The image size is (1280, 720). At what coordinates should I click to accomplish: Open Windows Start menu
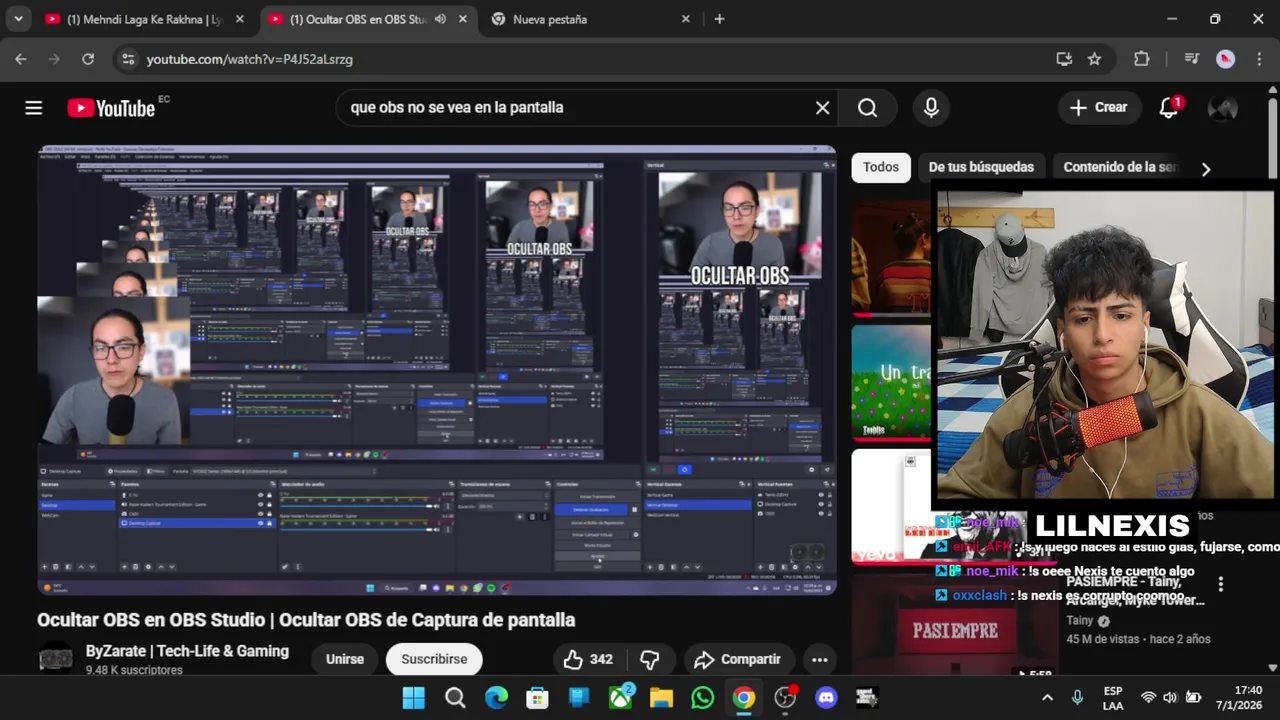point(413,697)
